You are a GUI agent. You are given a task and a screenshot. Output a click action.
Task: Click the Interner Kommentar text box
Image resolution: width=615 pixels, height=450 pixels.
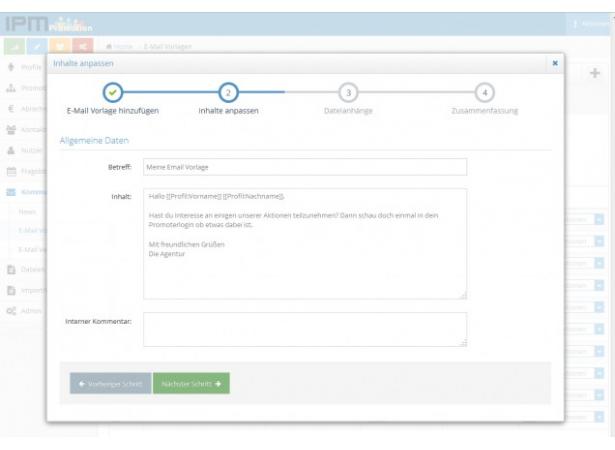point(303,329)
